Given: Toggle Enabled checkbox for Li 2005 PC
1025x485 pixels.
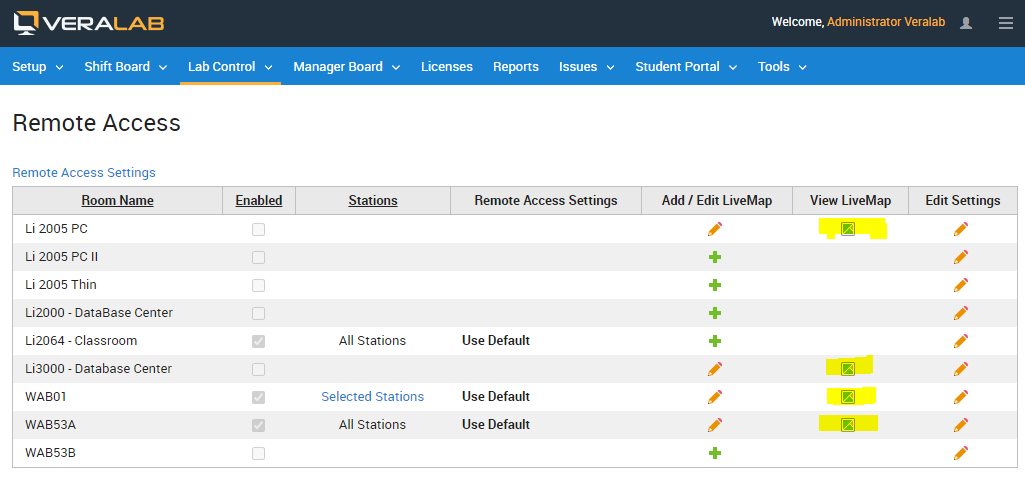Looking at the screenshot, I should pos(259,229).
